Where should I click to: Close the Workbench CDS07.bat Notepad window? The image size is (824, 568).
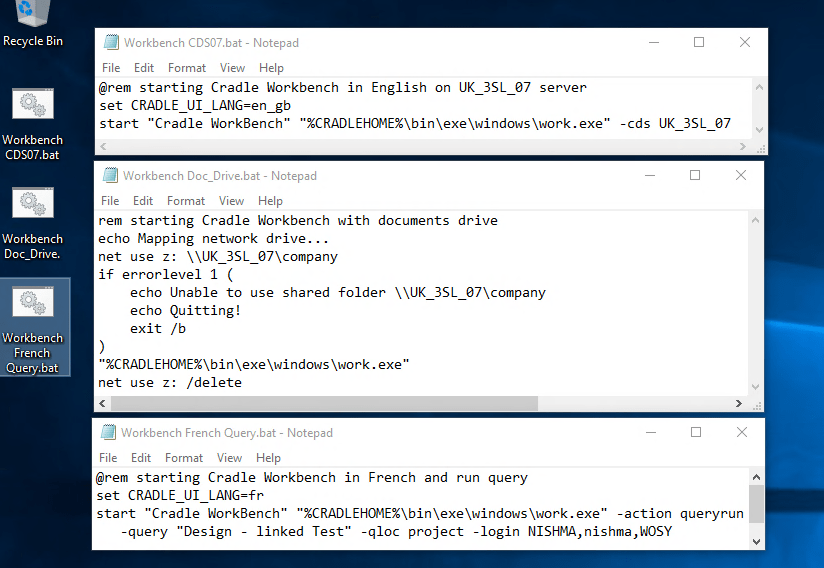coord(745,42)
